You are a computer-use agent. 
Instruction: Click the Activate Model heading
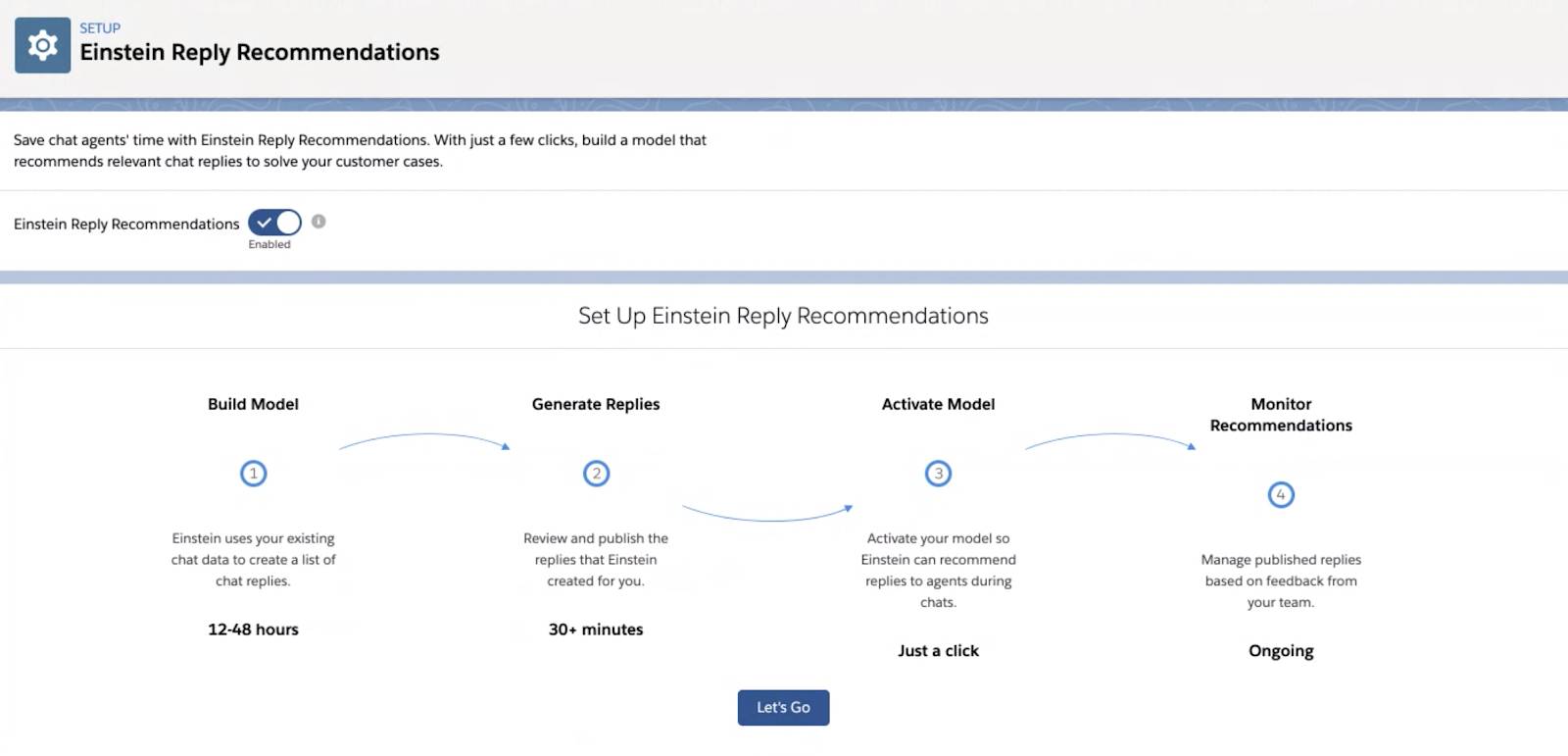pyautogui.click(x=938, y=404)
